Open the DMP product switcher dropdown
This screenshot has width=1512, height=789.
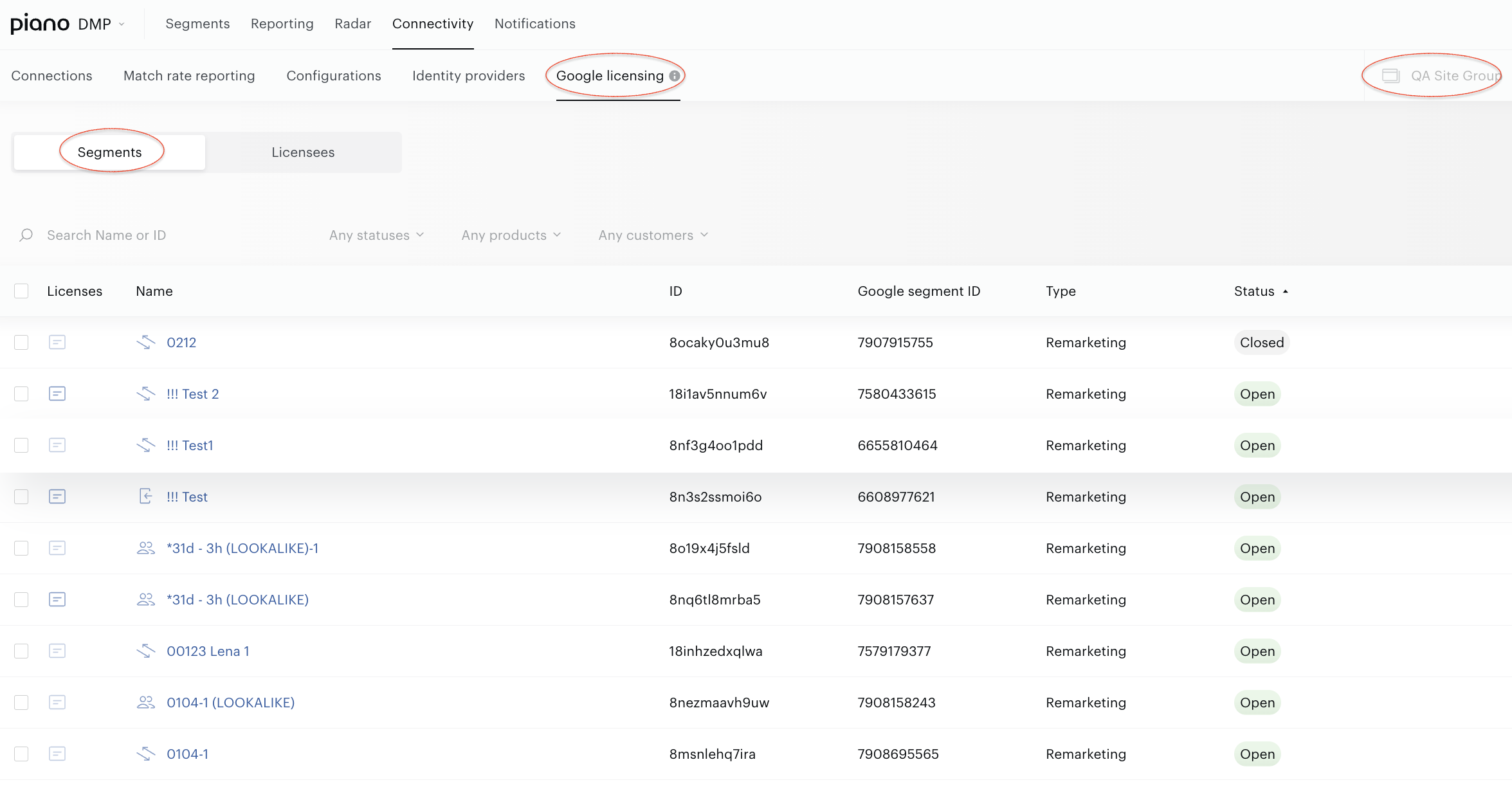pyautogui.click(x=102, y=24)
